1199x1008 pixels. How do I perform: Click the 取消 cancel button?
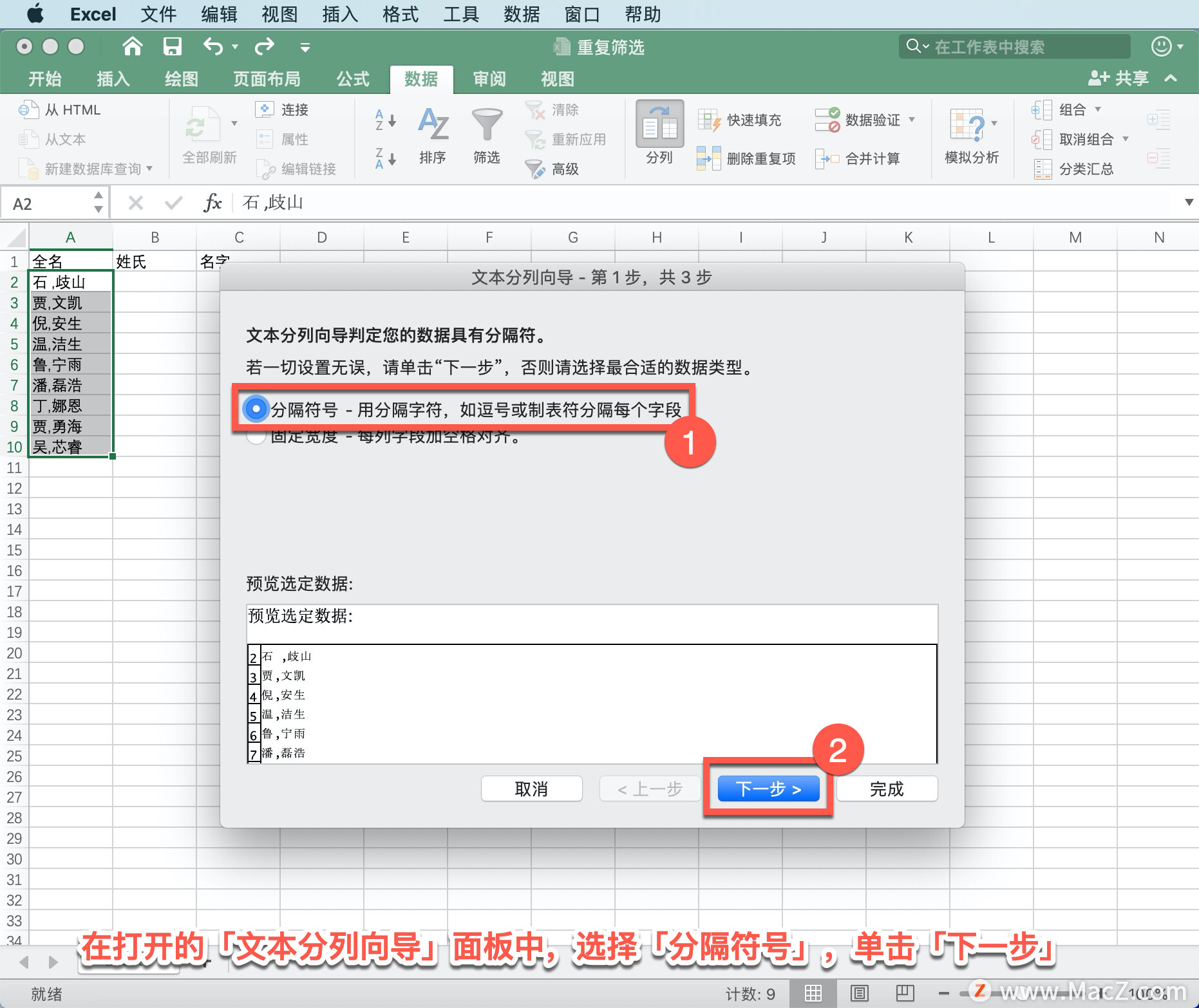[532, 789]
